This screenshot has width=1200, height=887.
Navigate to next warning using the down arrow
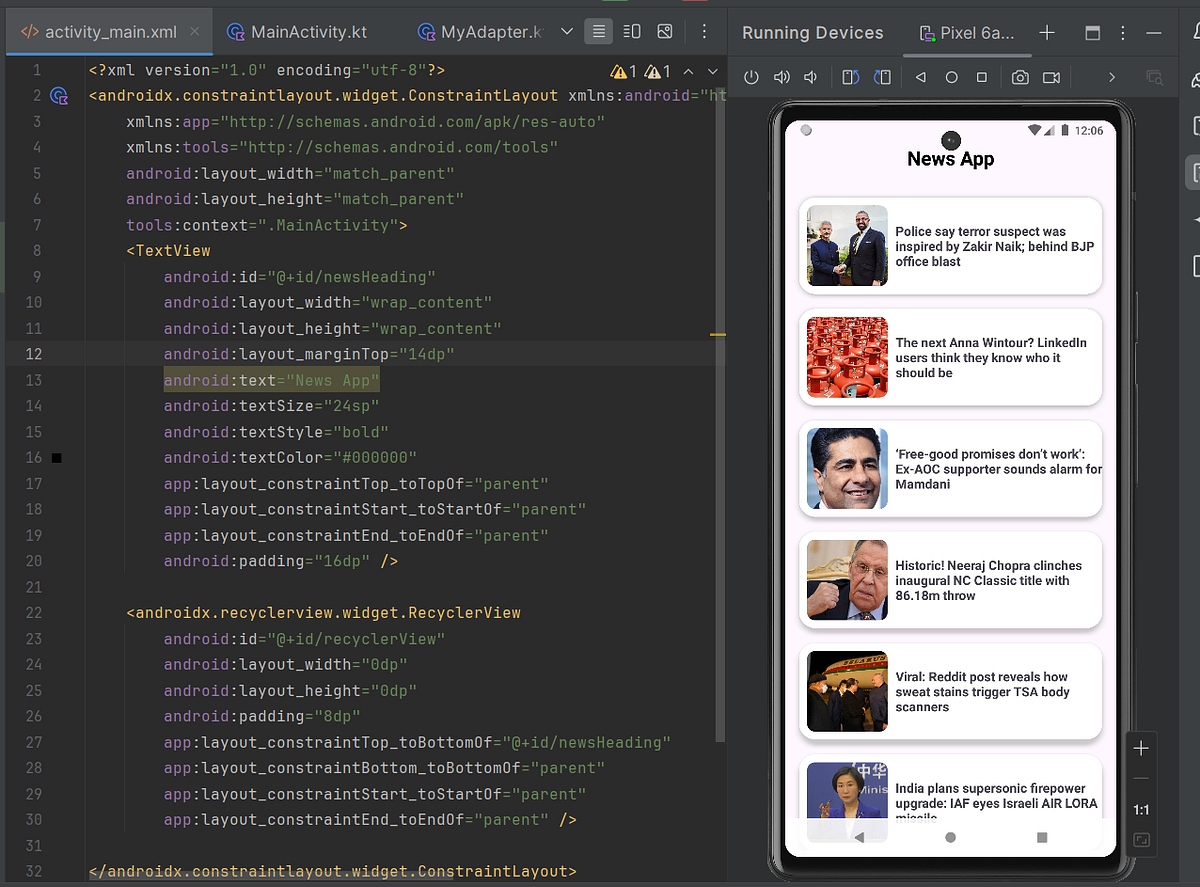[x=712, y=70]
